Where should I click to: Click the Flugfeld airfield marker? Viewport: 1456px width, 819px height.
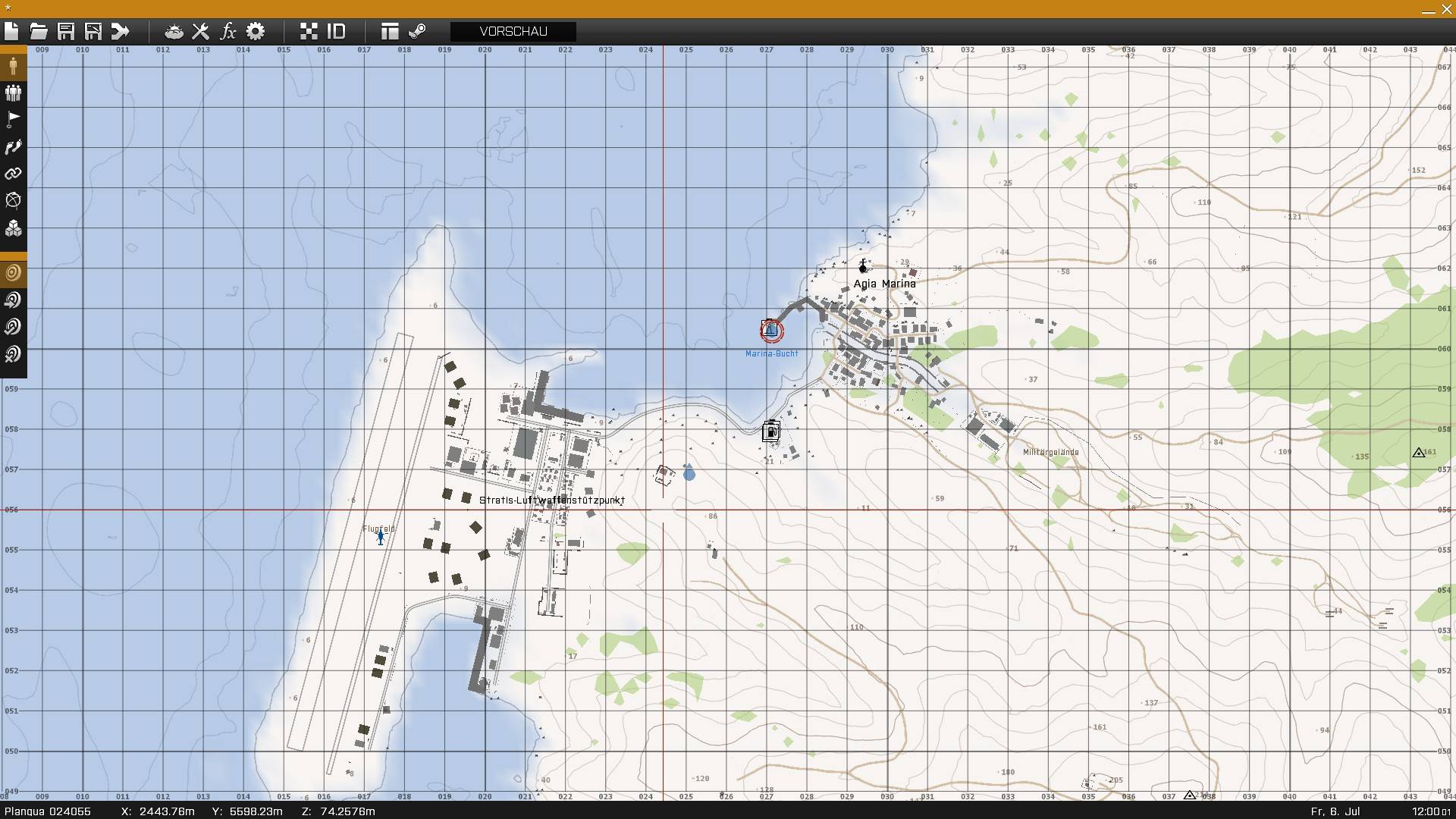(x=380, y=537)
